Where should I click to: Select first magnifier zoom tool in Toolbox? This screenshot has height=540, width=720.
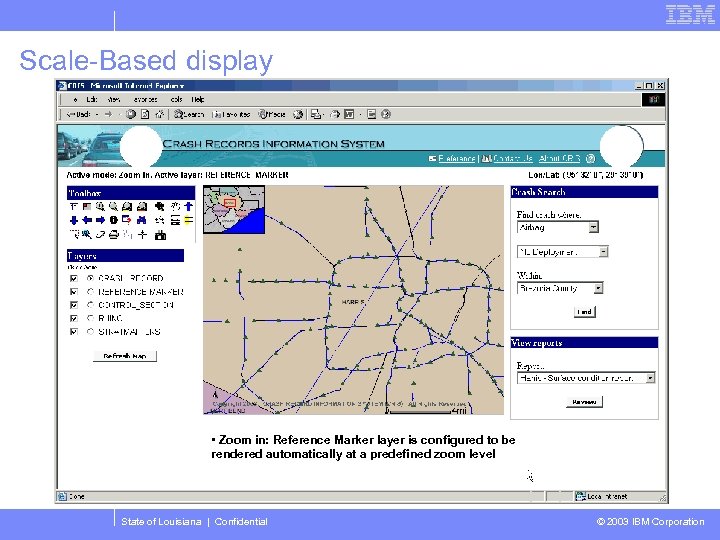[x=100, y=207]
